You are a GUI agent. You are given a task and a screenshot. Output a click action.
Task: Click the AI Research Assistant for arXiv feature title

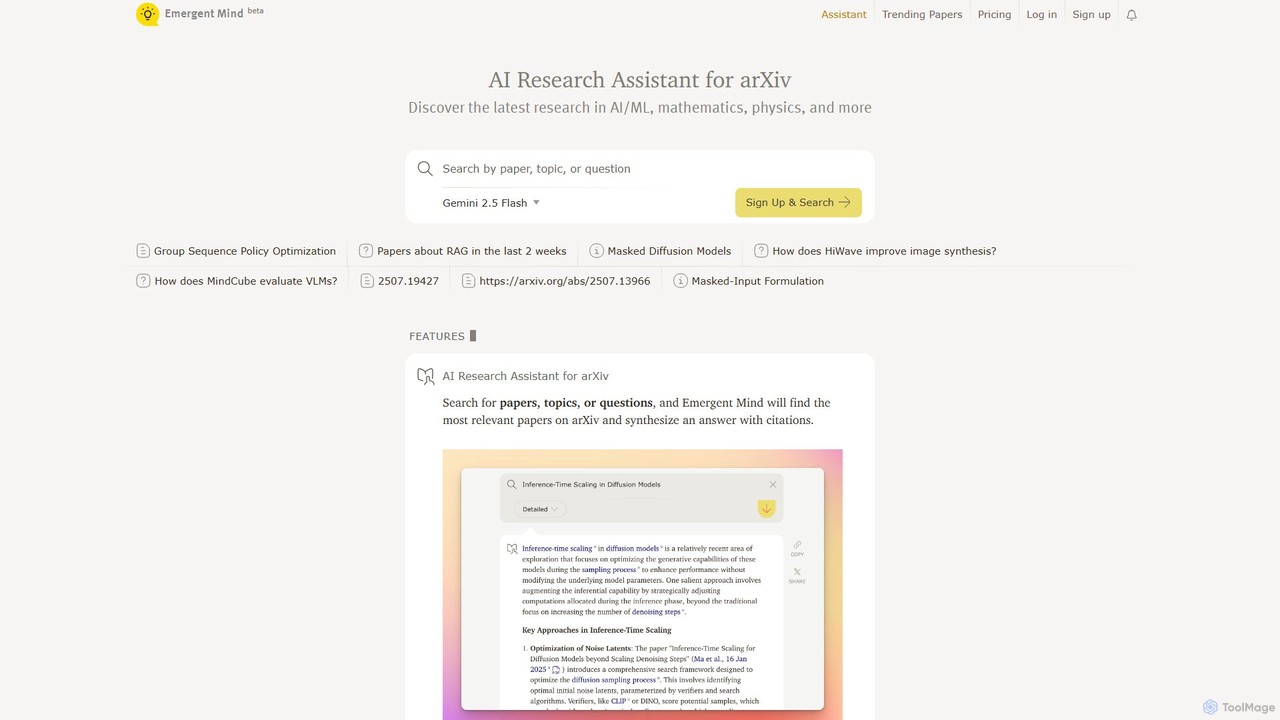(x=526, y=376)
